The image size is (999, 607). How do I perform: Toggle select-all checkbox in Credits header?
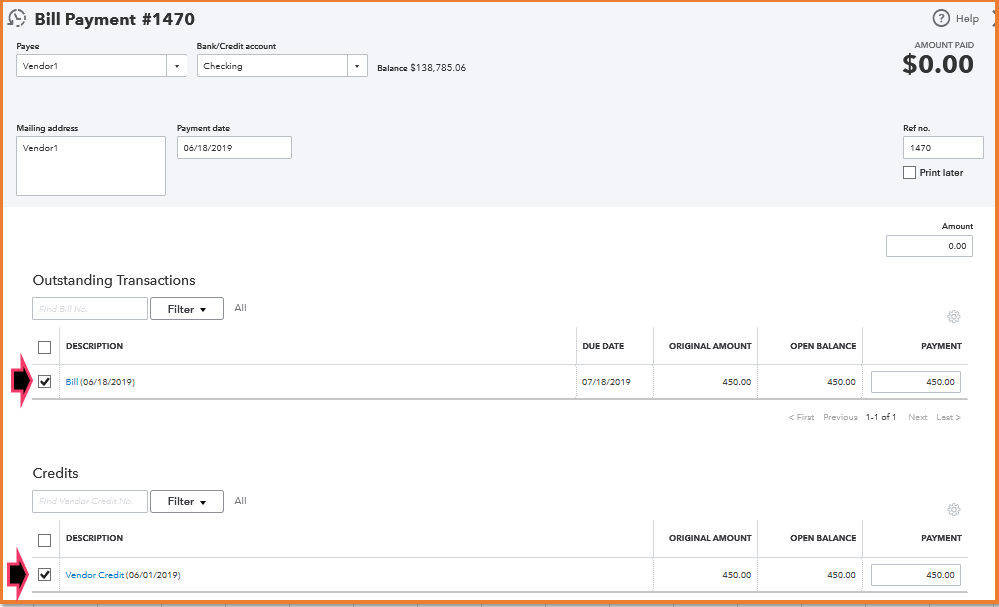pyautogui.click(x=45, y=540)
